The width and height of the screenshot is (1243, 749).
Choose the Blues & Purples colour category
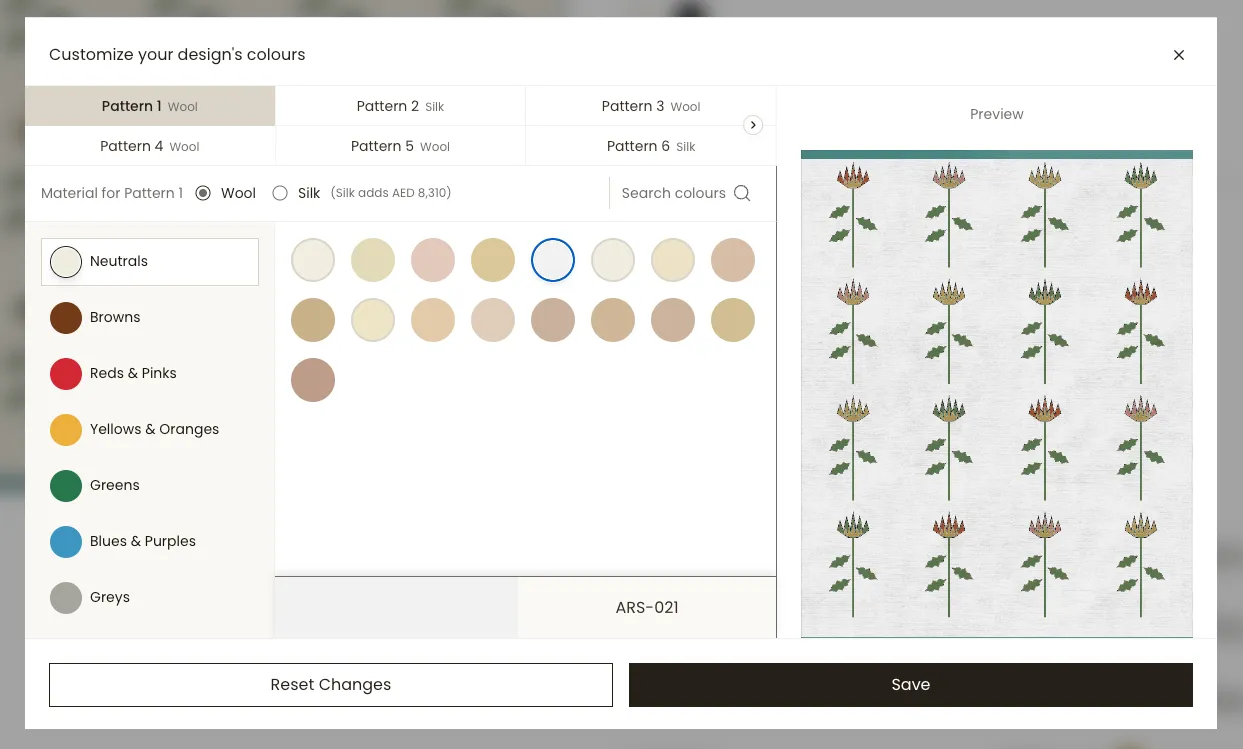coord(150,542)
